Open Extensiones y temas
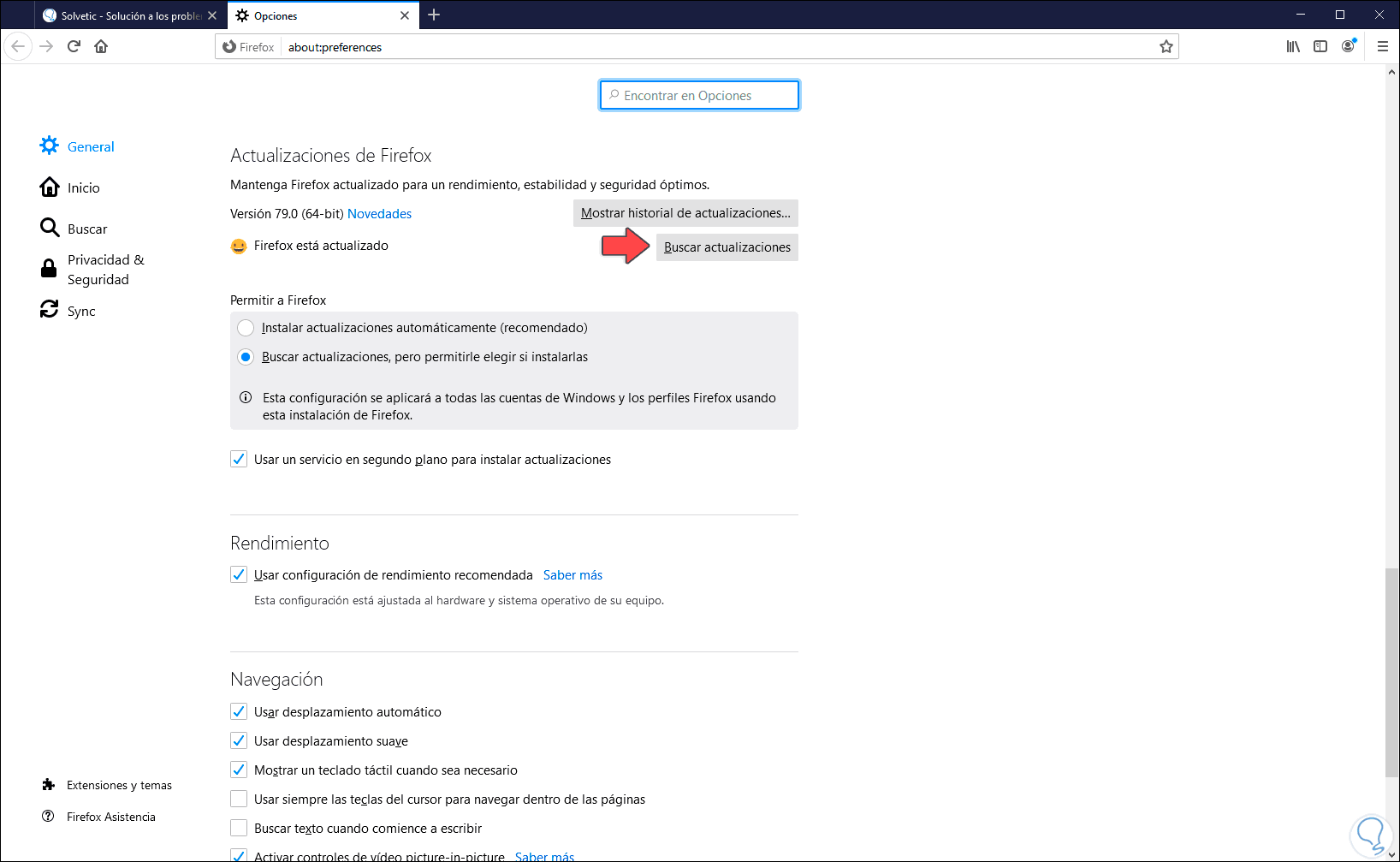This screenshot has width=1400, height=862. click(x=107, y=785)
